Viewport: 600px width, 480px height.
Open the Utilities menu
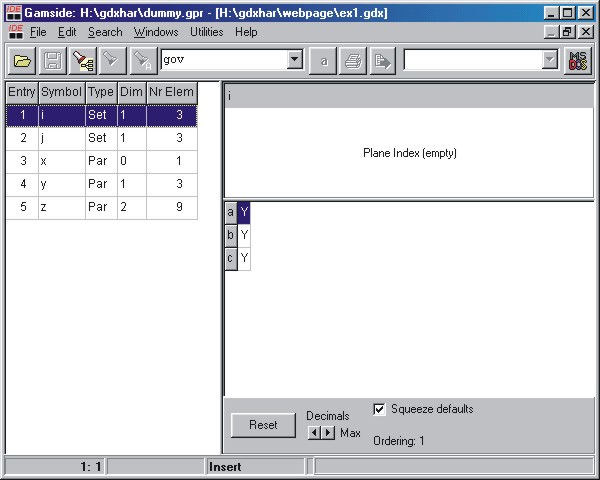click(x=206, y=32)
